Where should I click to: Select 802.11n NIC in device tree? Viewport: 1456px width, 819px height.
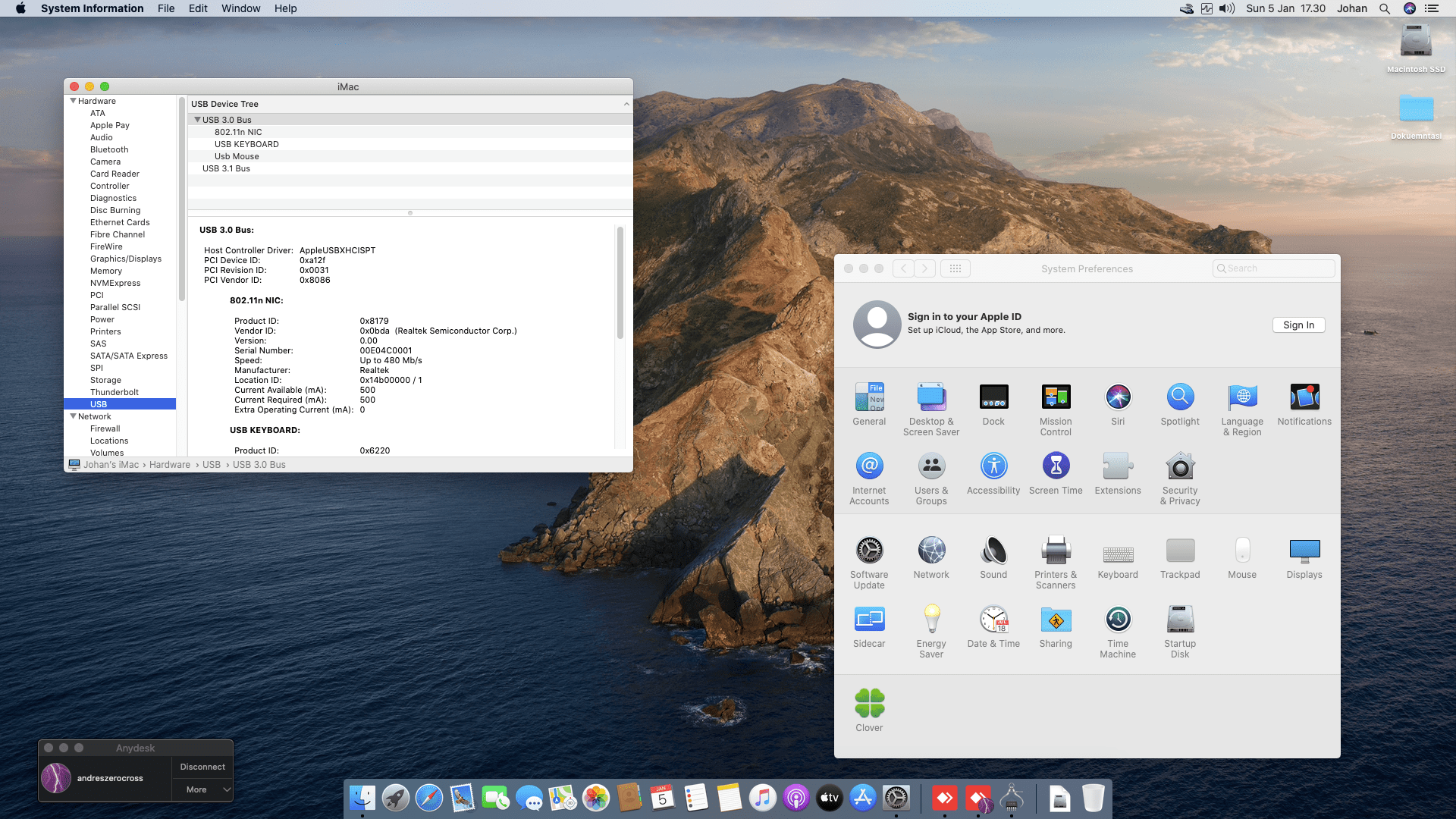(x=238, y=132)
